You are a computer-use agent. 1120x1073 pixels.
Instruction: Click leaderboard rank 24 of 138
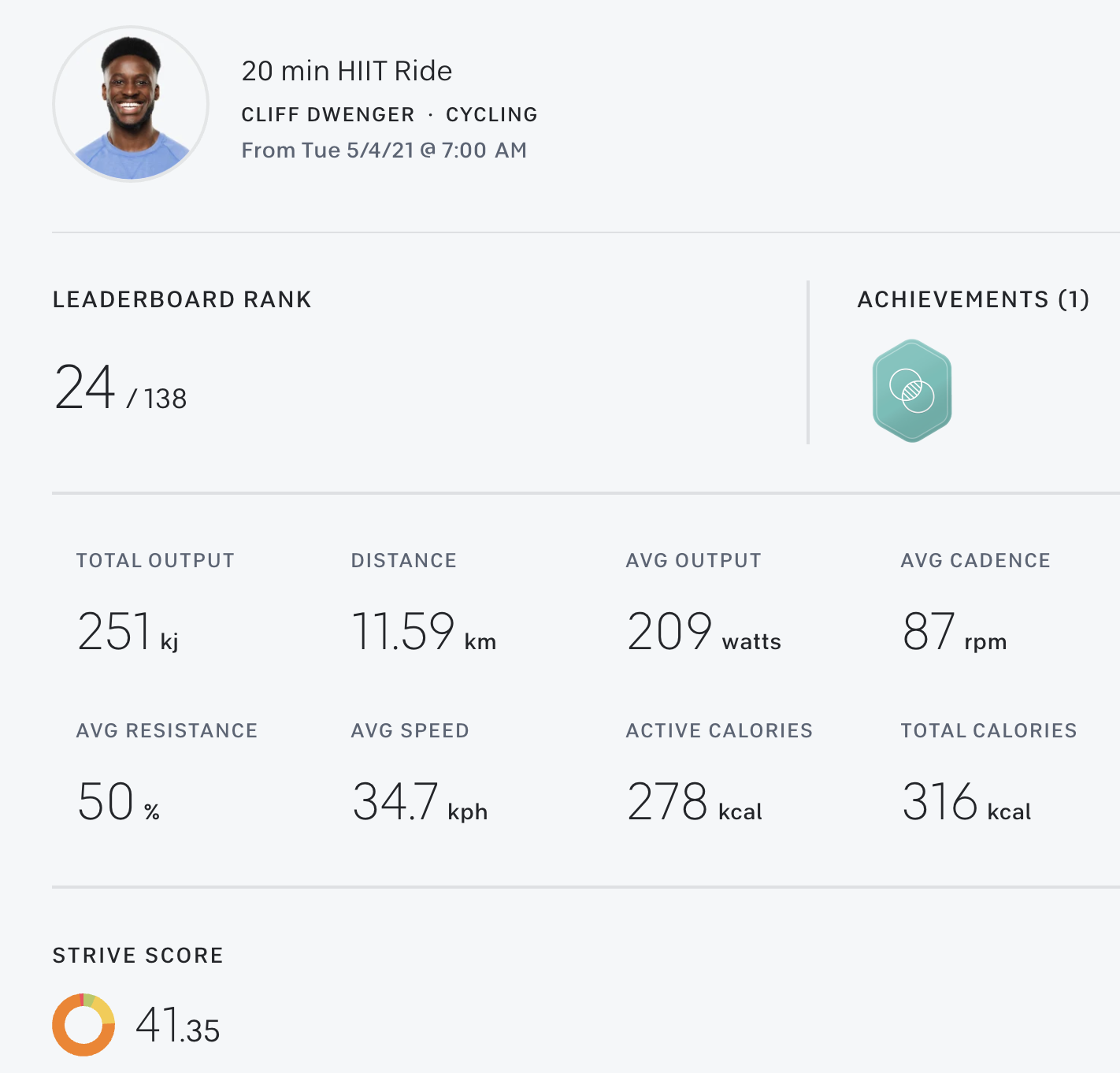pos(121,388)
